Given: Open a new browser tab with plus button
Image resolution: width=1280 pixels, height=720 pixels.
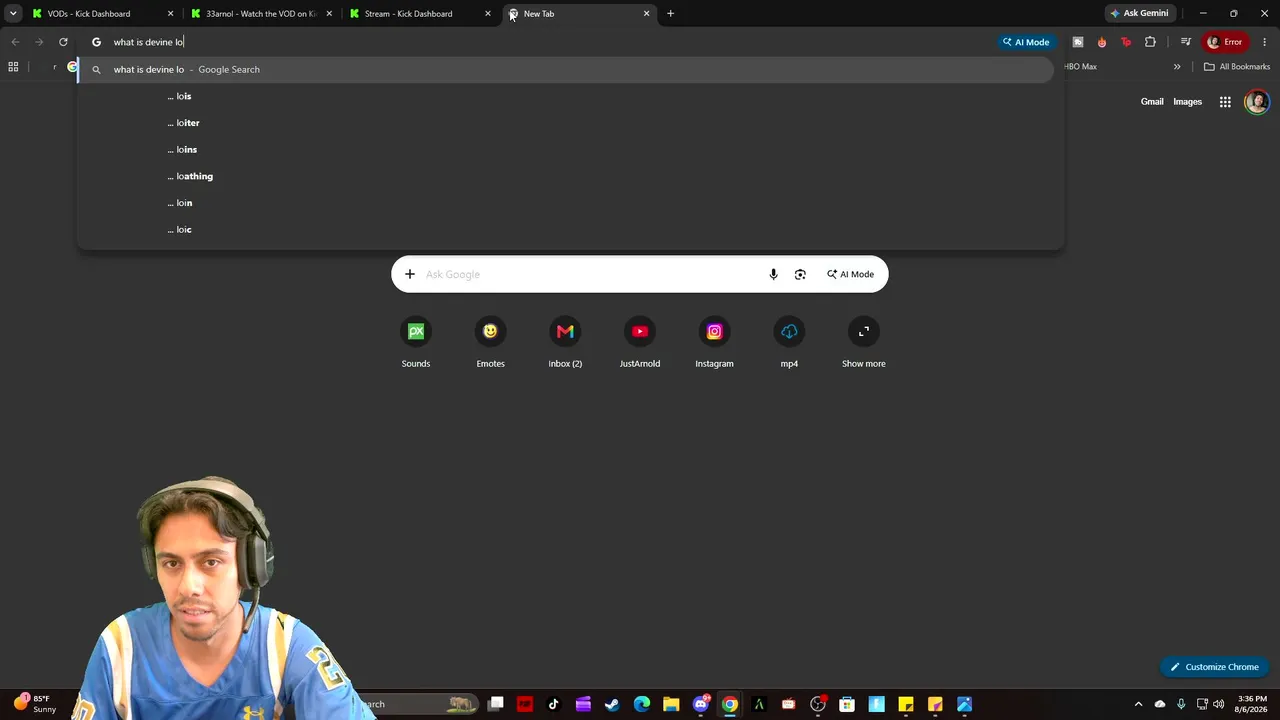Looking at the screenshot, I should pos(670,14).
